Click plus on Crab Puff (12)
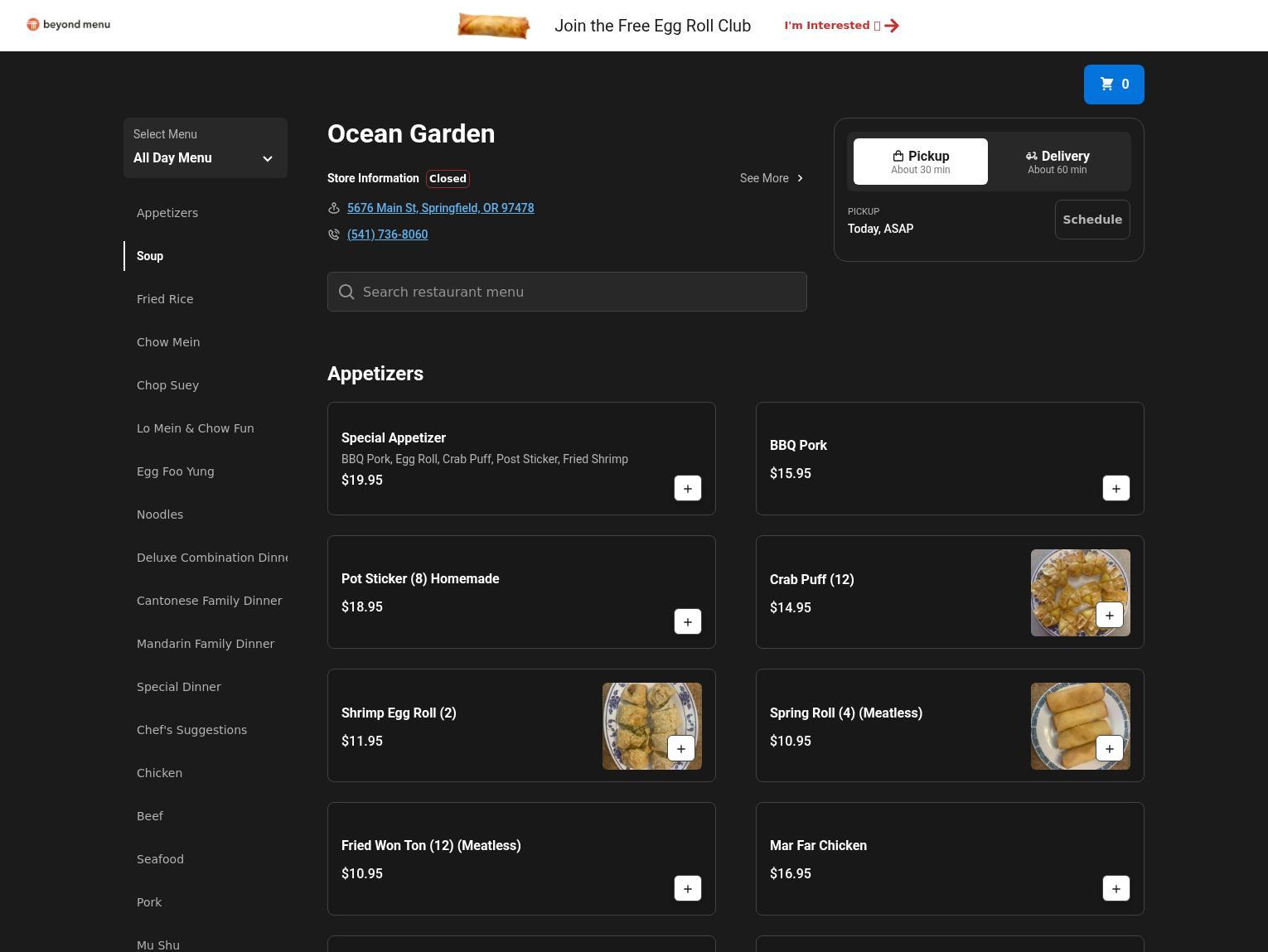1268x952 pixels. click(x=1109, y=616)
